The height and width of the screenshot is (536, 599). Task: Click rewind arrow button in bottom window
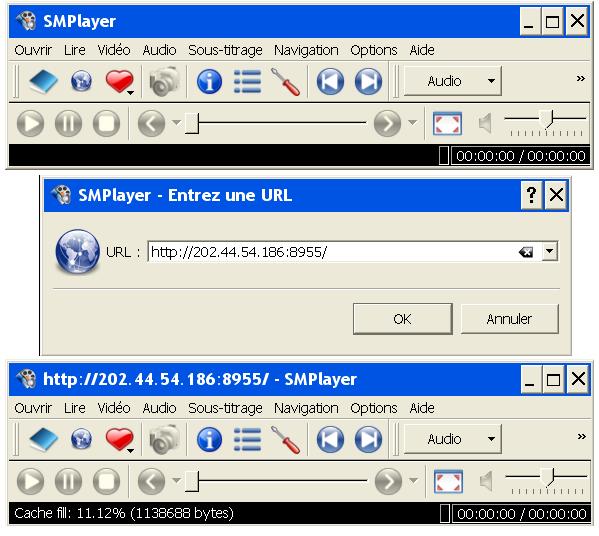click(151, 481)
